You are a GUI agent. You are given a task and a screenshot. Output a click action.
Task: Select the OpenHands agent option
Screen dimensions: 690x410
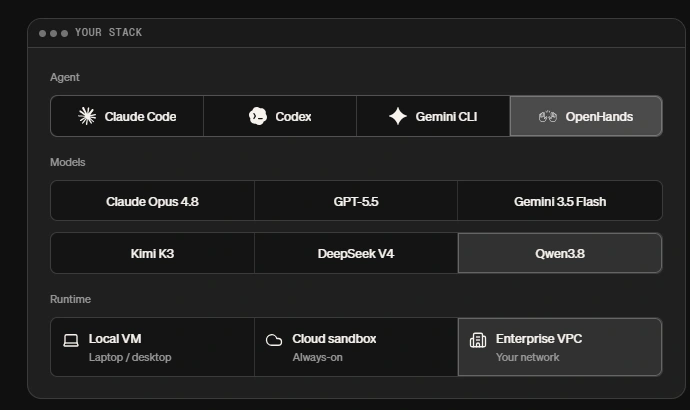coord(586,116)
